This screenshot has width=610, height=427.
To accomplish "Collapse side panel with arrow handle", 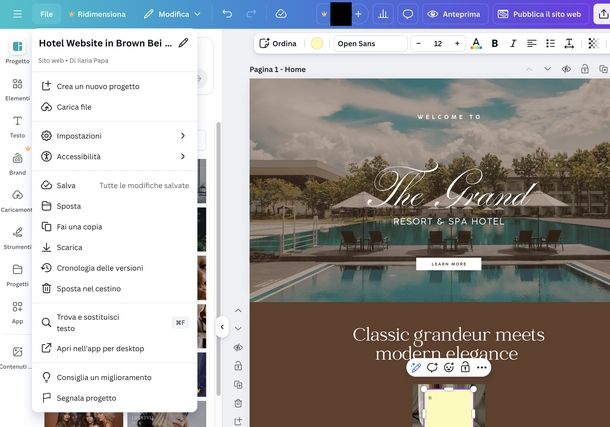I will click(222, 327).
